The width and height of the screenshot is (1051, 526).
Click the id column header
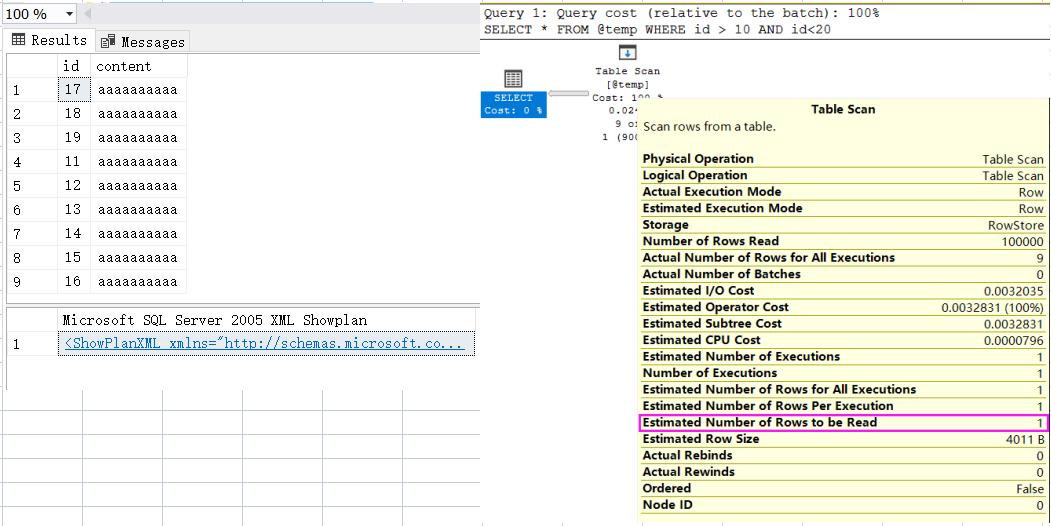72,66
